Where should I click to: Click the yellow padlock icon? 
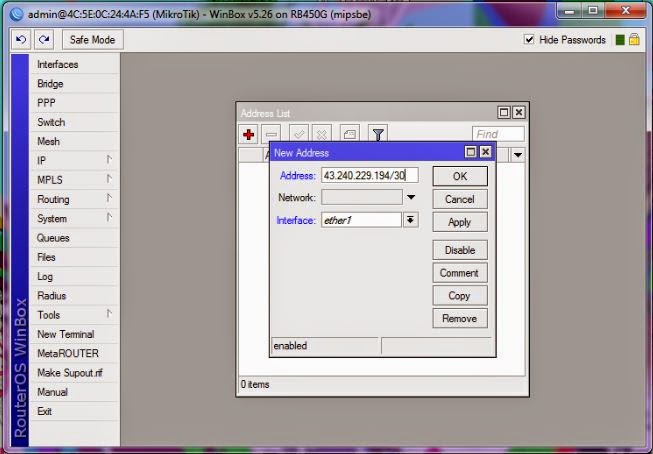click(634, 40)
